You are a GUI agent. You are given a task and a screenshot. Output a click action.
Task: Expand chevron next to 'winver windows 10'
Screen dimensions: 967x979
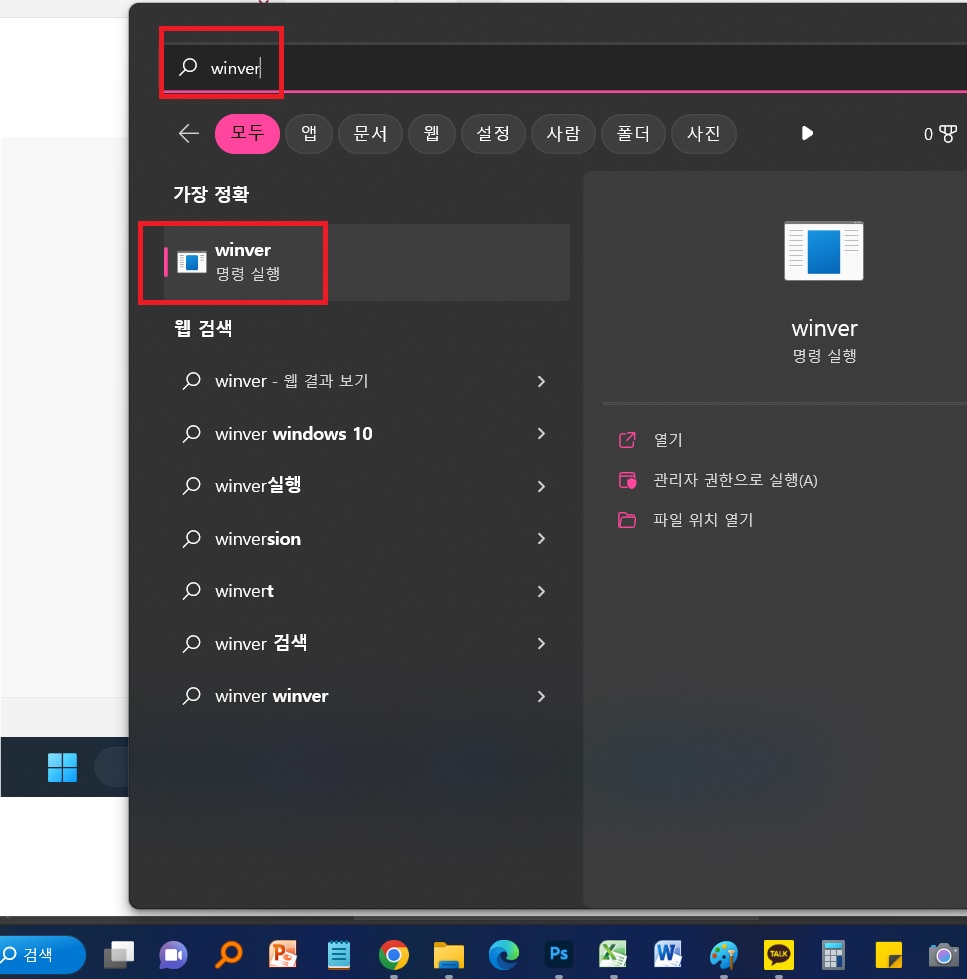pyautogui.click(x=541, y=433)
